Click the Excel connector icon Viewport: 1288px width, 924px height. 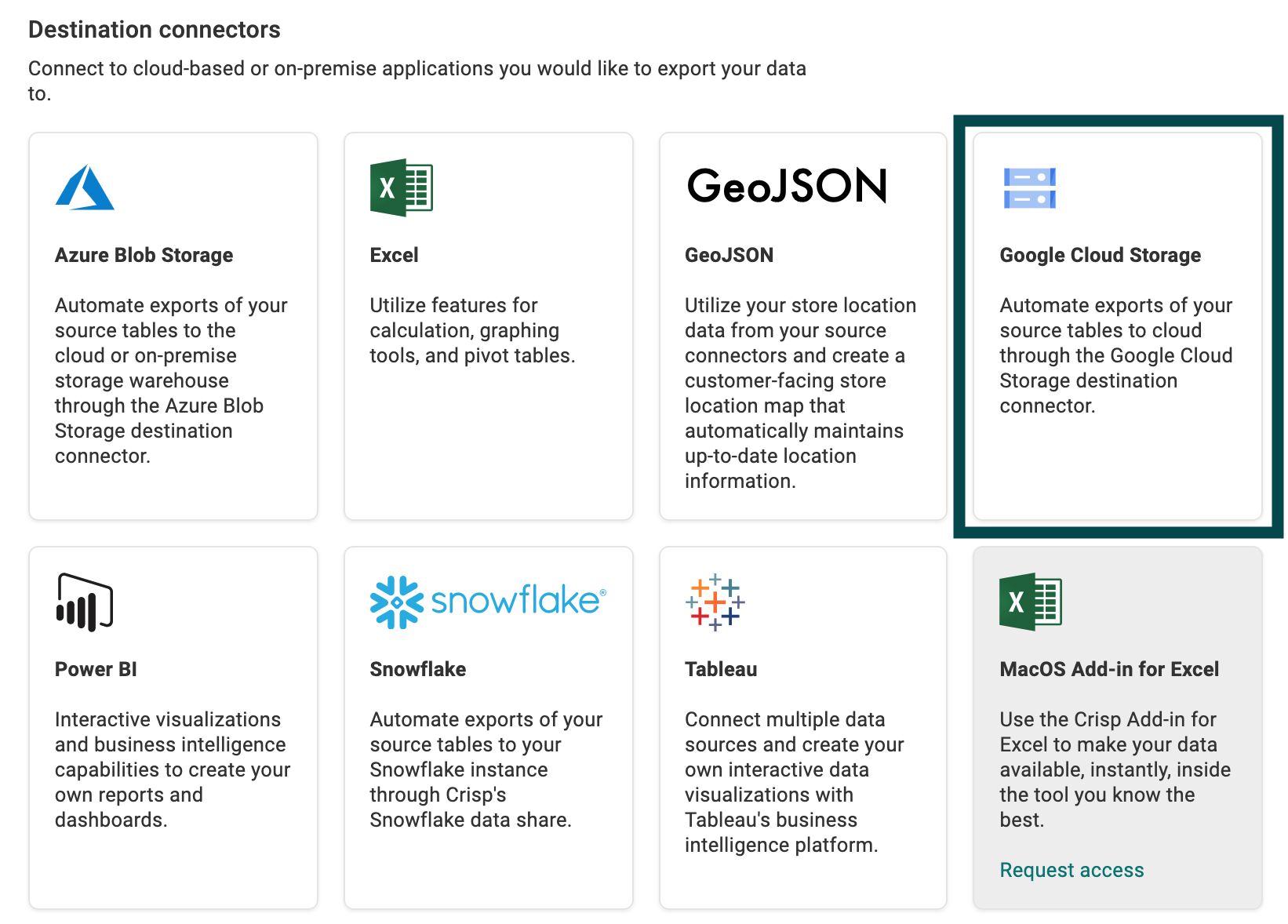401,187
